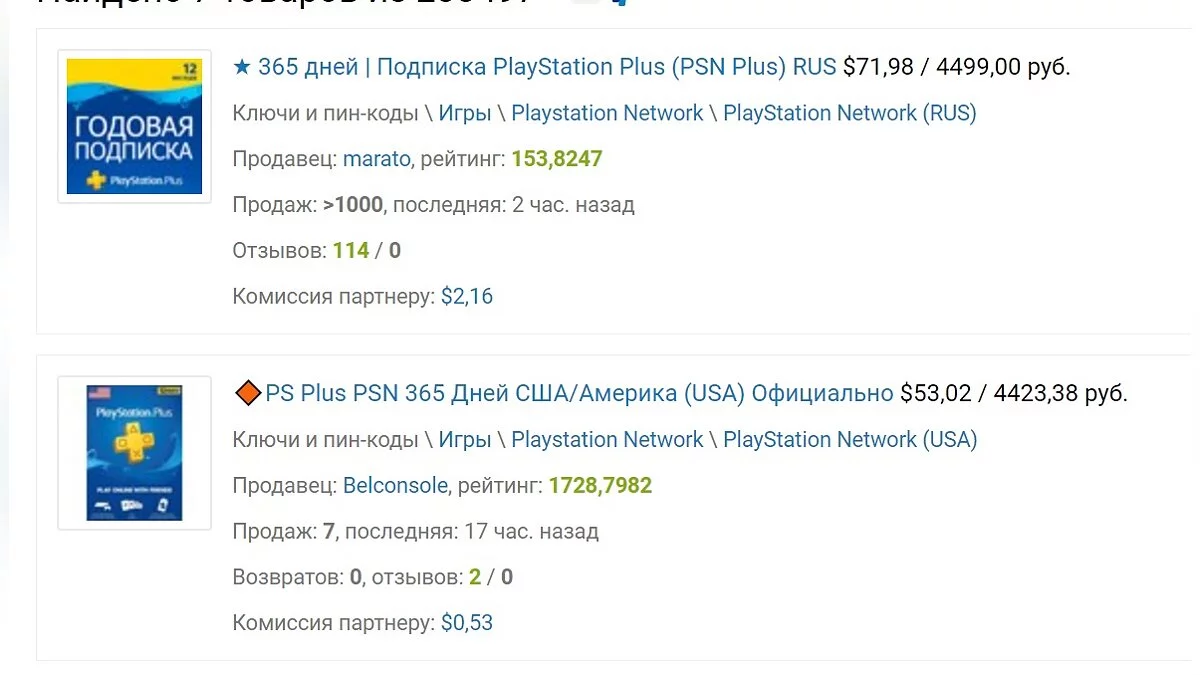Image resolution: width=1200 pixels, height=675 pixels.
Task: View seller marato's profile
Action: point(376,159)
